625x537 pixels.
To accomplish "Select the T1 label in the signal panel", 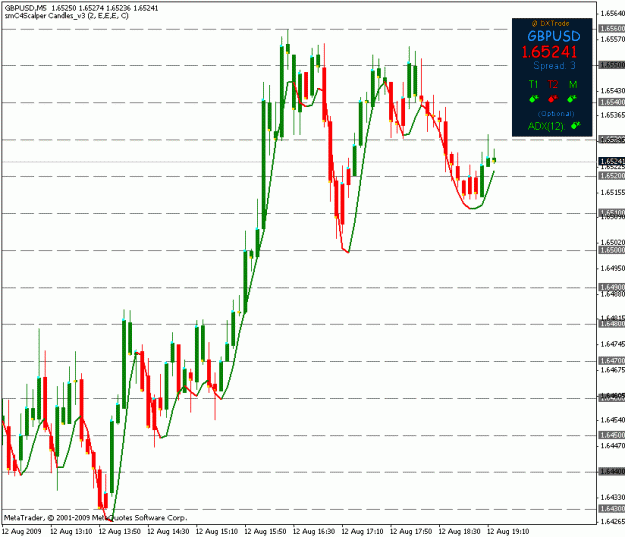I will [x=533, y=85].
